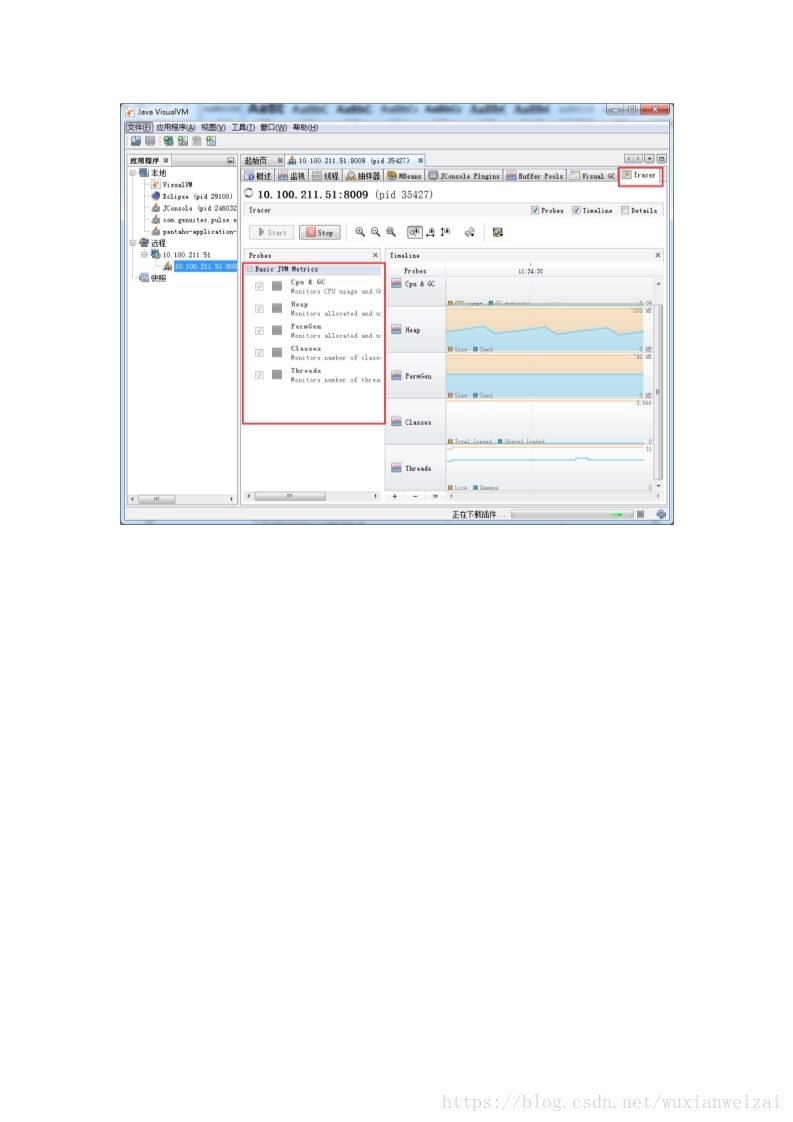Click the equals reset-height icon below timeline
This screenshot has height=1122, width=793.
click(x=435, y=496)
